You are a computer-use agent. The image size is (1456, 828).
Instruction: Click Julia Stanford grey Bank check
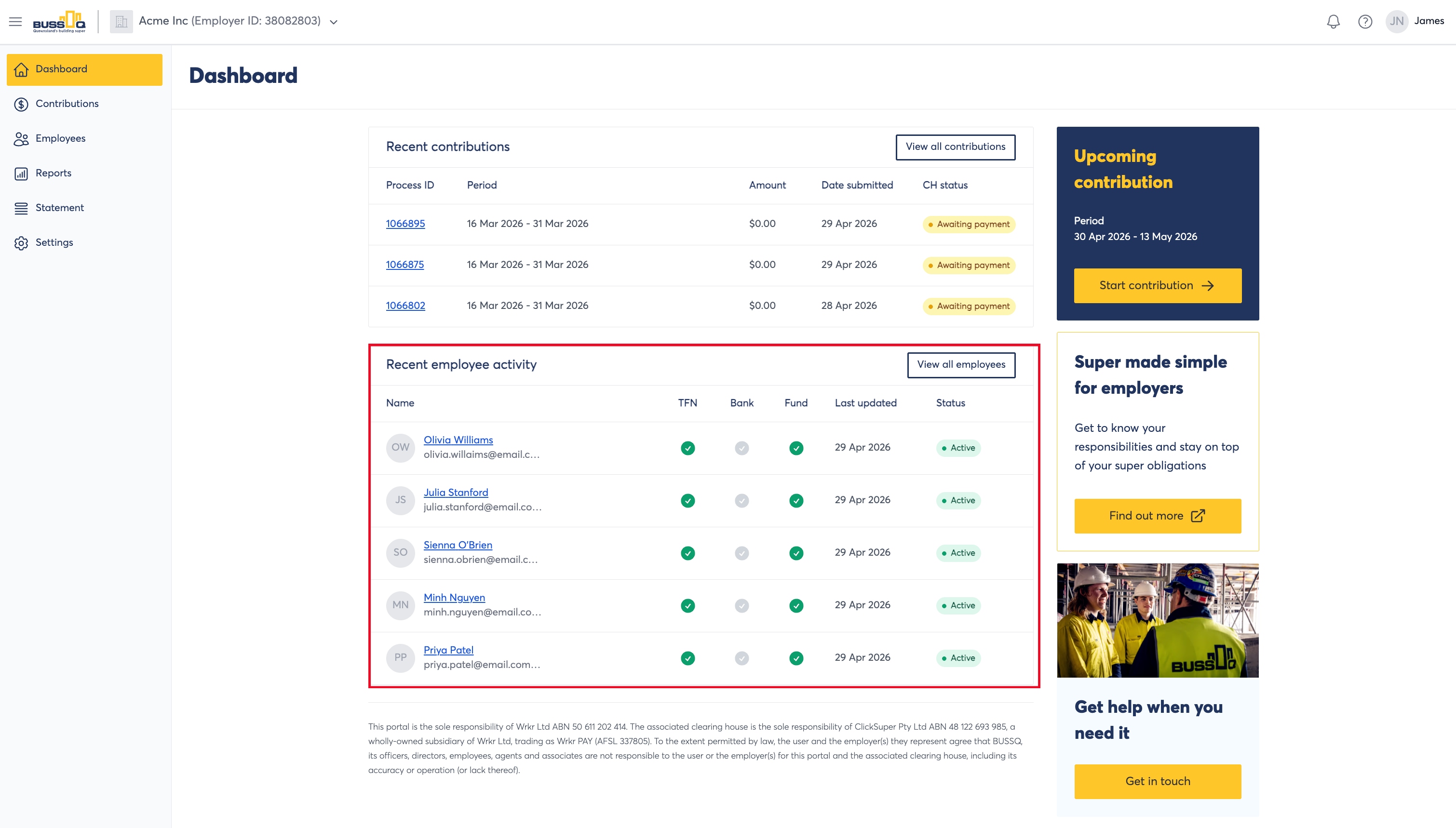741,501
